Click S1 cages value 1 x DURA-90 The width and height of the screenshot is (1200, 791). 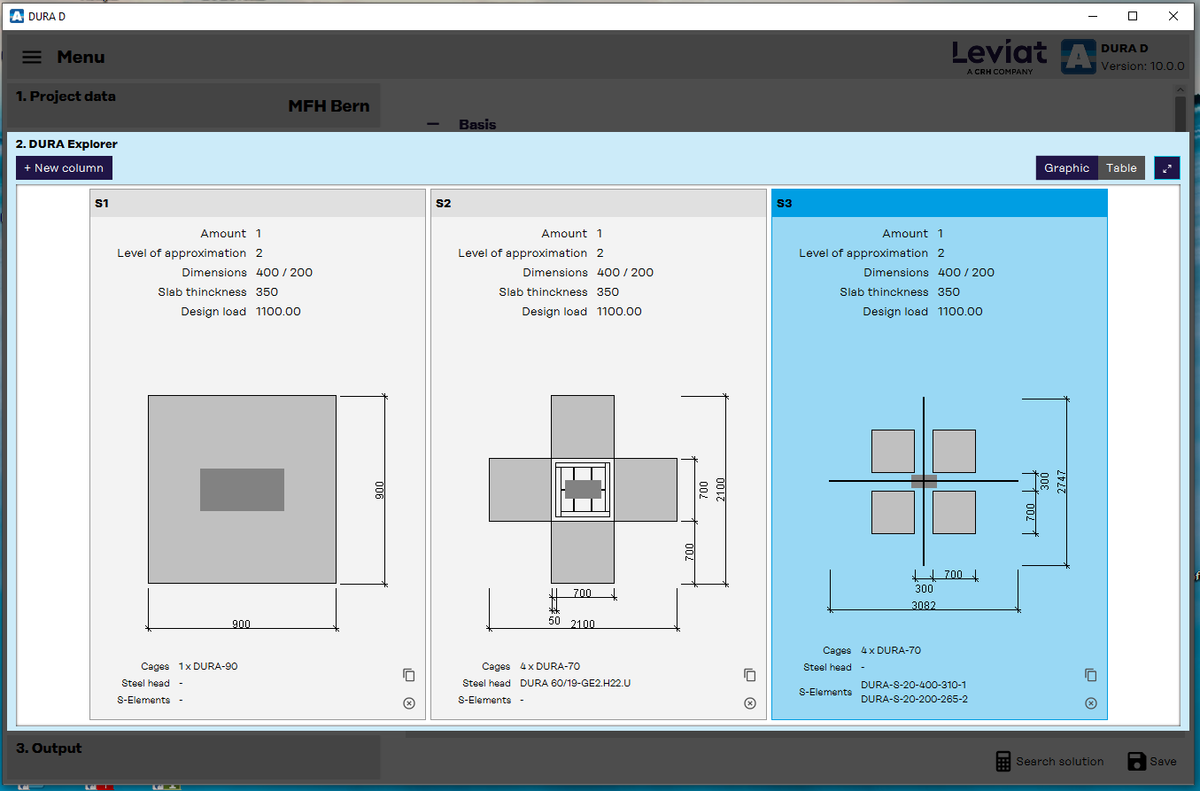[208, 666]
